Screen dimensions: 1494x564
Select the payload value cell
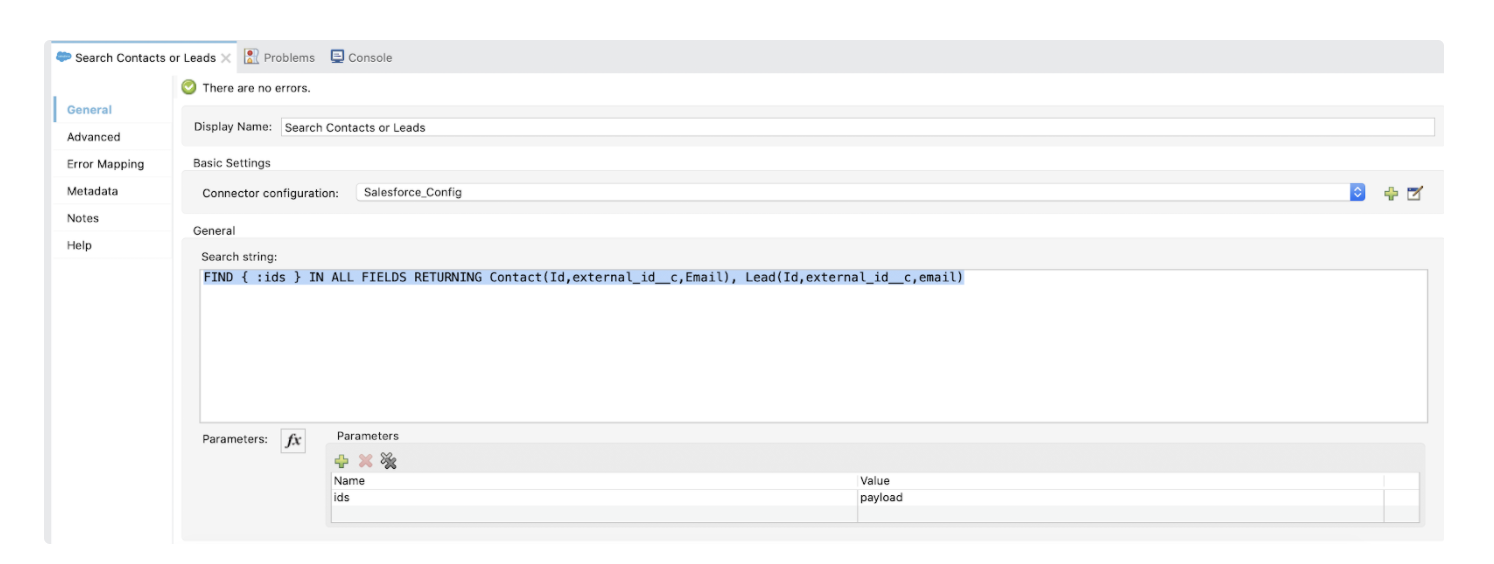1119,497
